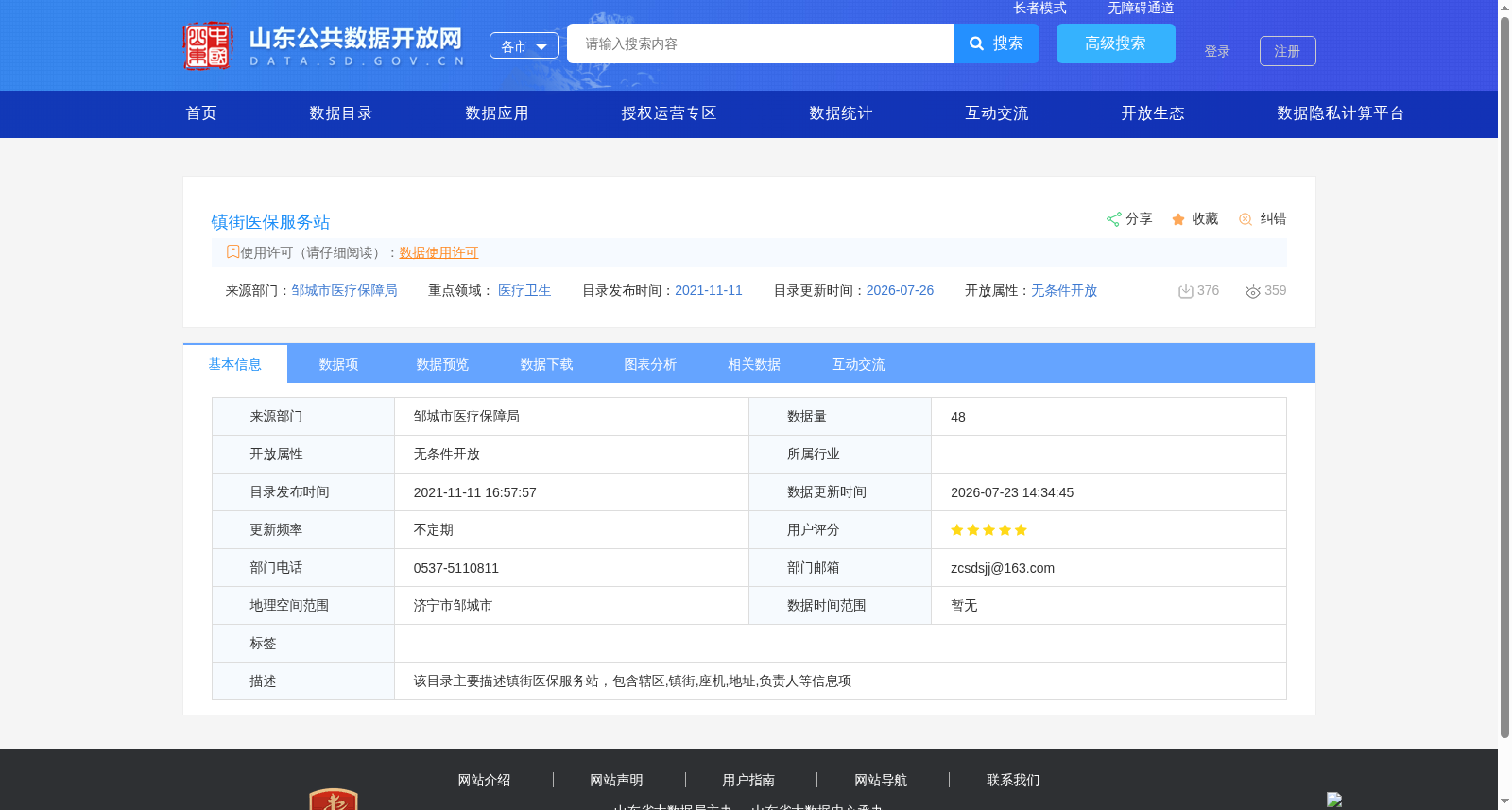
Task: Open 授权运营专区 in the navigation bar
Action: point(669,113)
